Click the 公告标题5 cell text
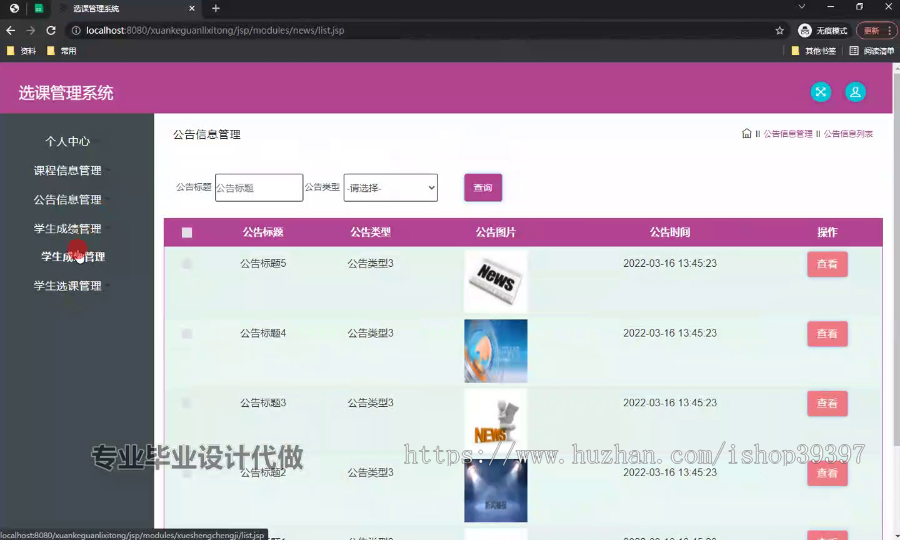Viewport: 900px width, 540px height. pos(263,263)
